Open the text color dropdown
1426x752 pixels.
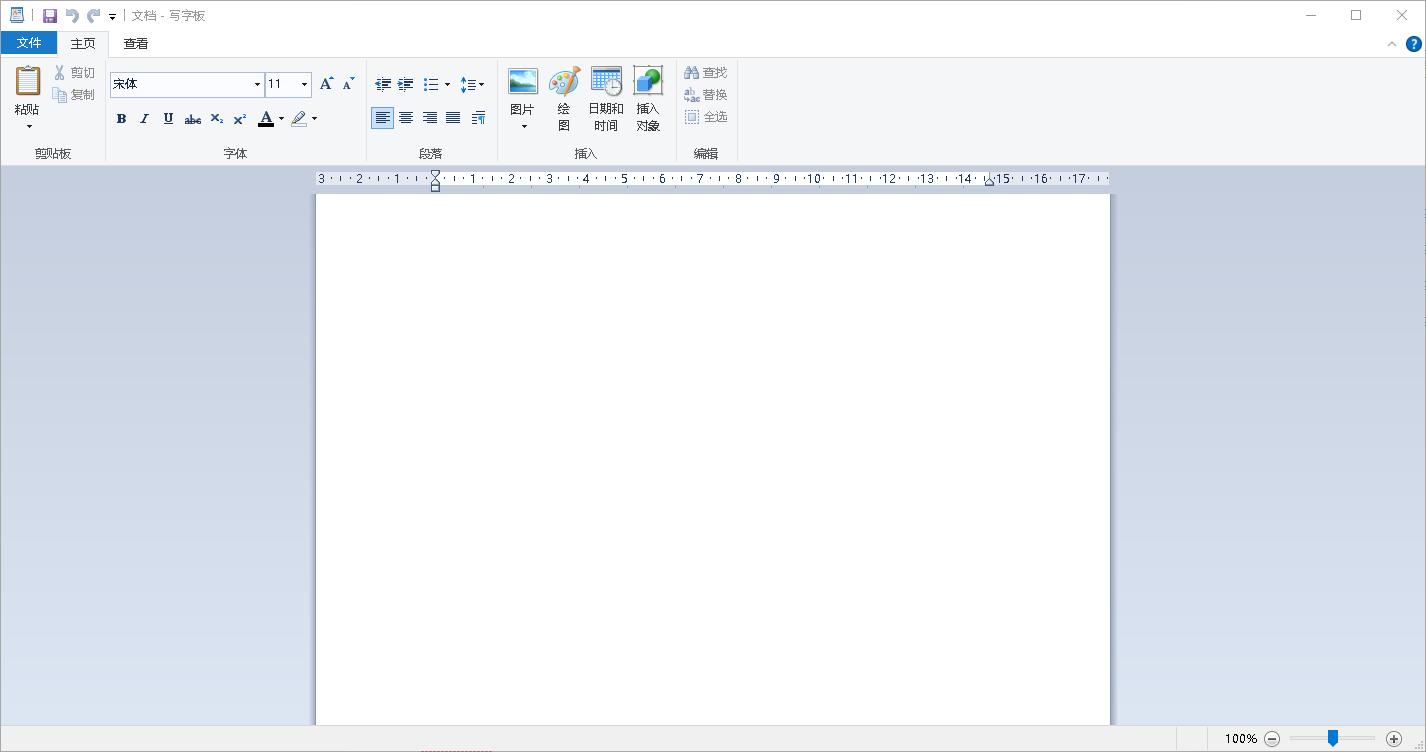click(281, 118)
